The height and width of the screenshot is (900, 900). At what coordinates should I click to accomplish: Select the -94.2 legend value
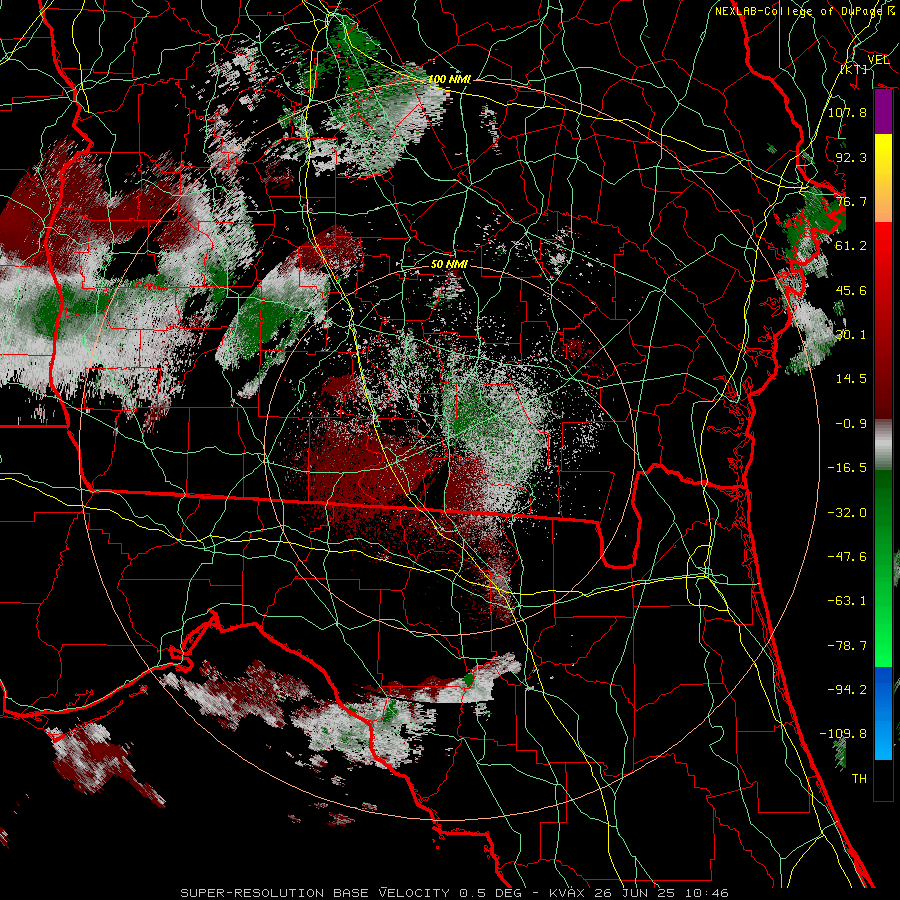[847, 690]
